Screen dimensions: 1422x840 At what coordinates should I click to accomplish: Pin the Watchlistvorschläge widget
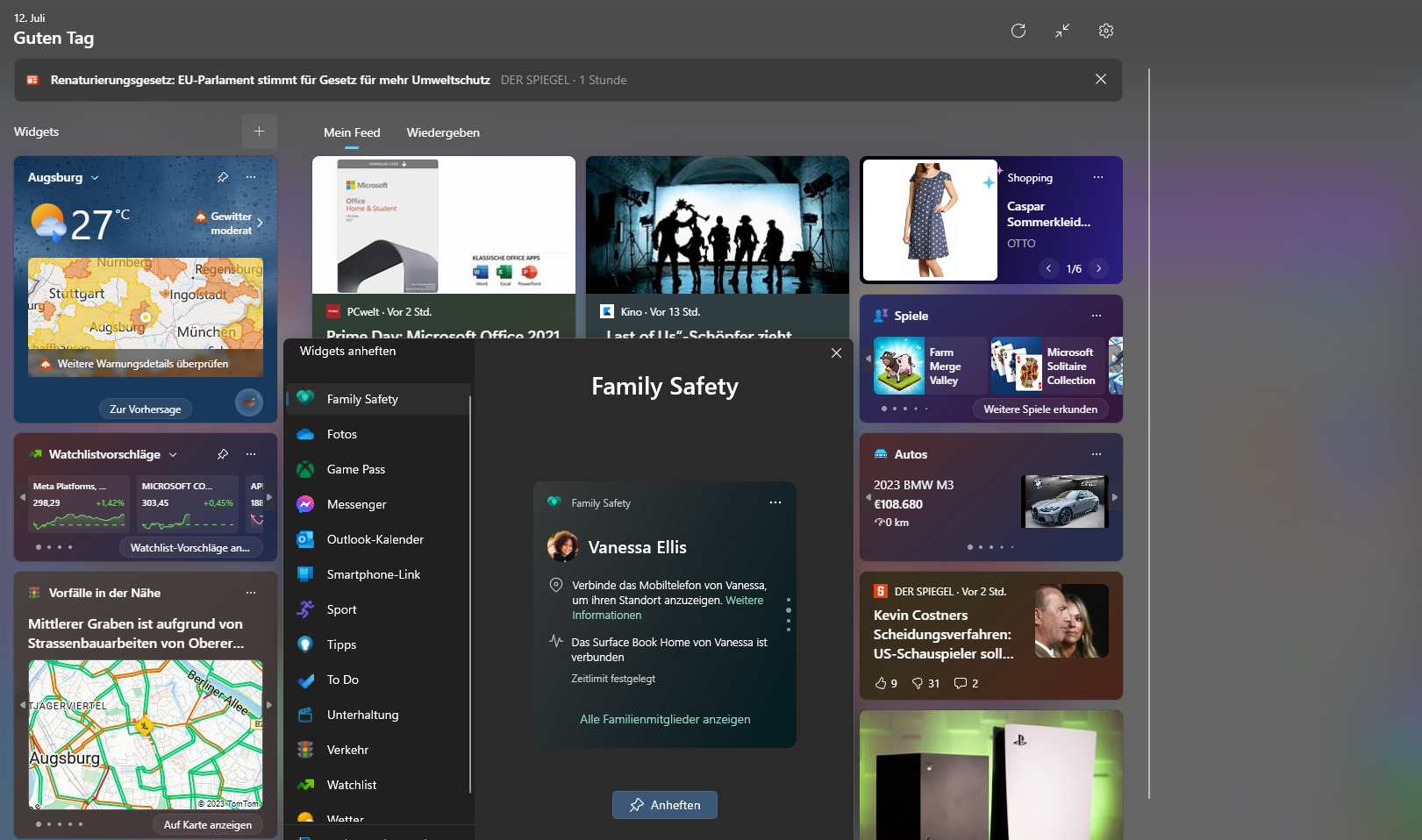pos(223,454)
